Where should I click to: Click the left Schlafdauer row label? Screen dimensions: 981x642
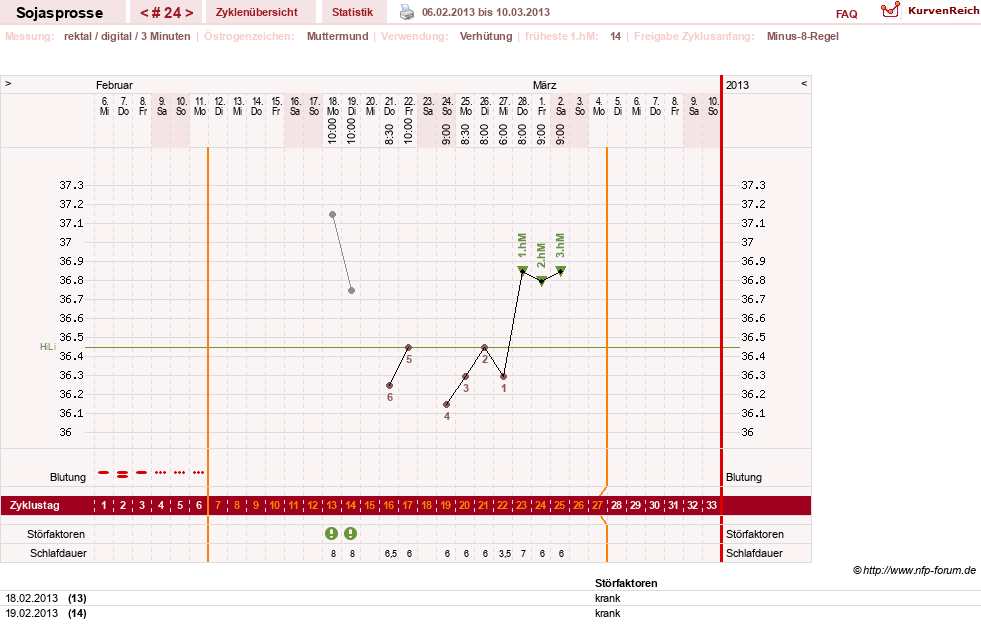click(x=58, y=554)
